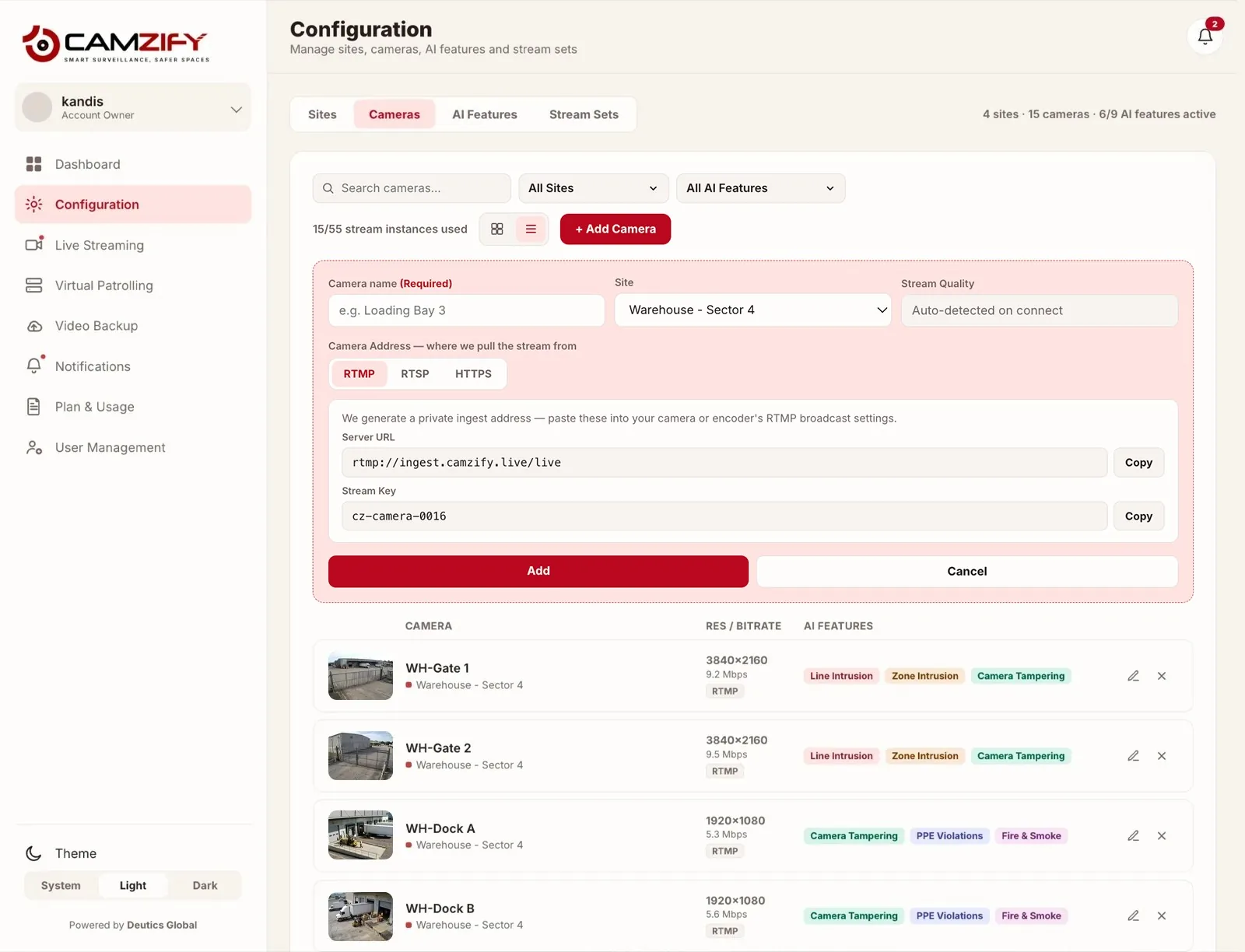Screen dimensions: 1245x952
Task: Set theme to Dark
Action: click(x=205, y=885)
